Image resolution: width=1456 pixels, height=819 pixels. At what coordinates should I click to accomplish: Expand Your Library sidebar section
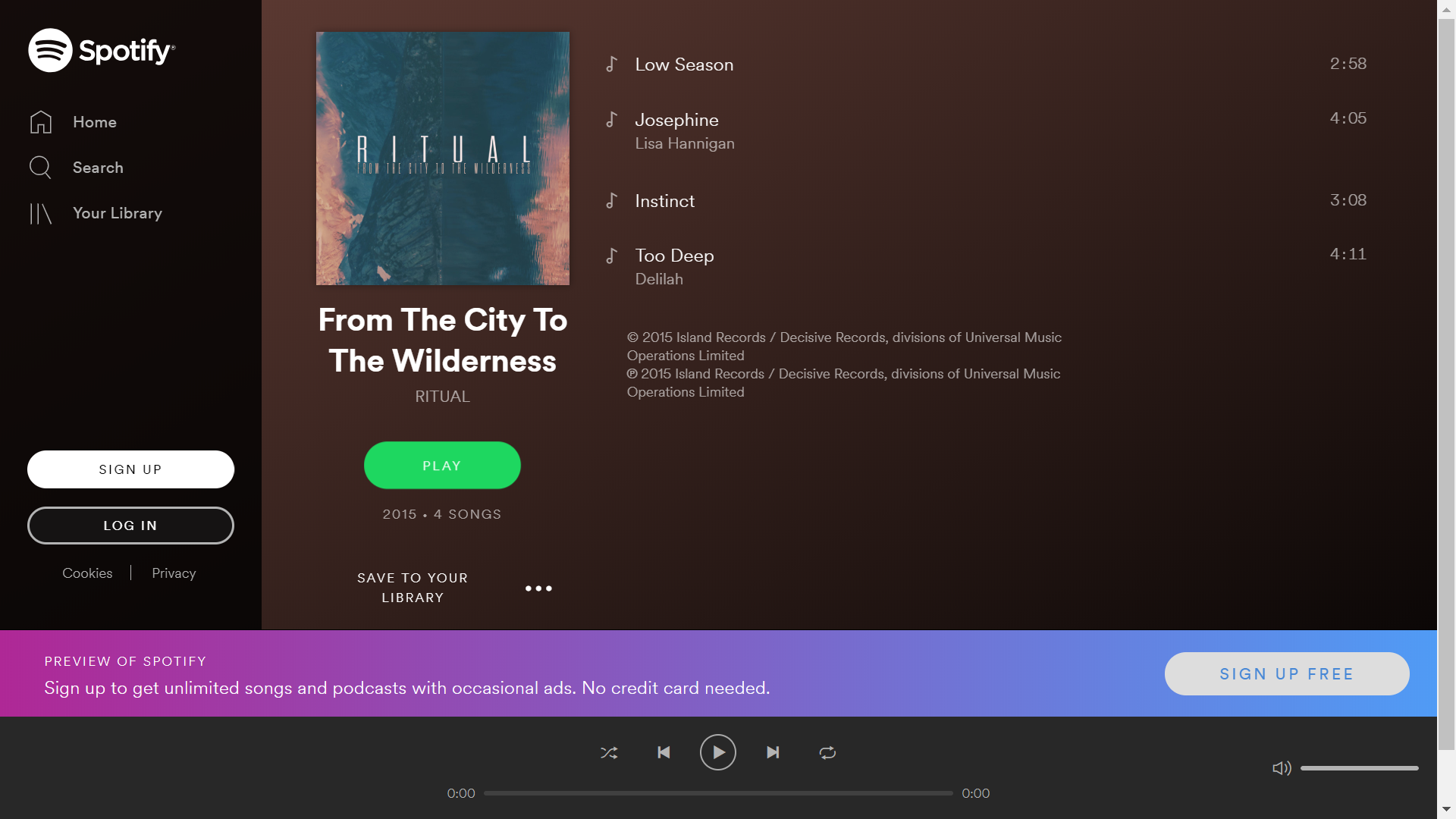tap(118, 213)
